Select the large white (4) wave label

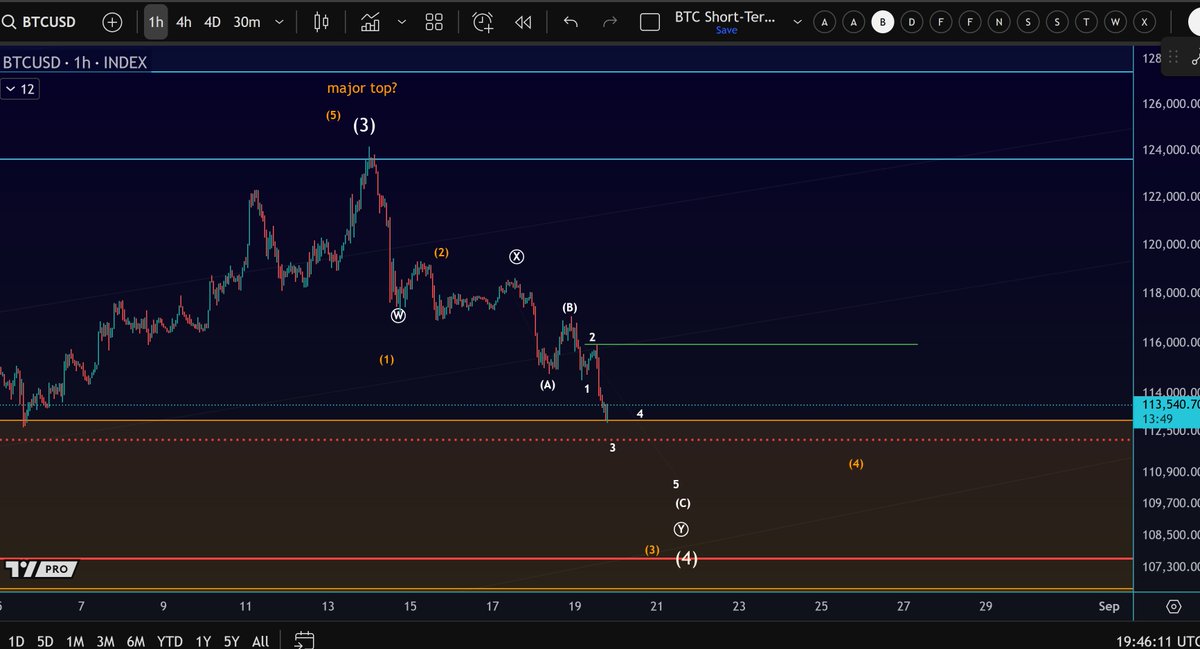686,558
